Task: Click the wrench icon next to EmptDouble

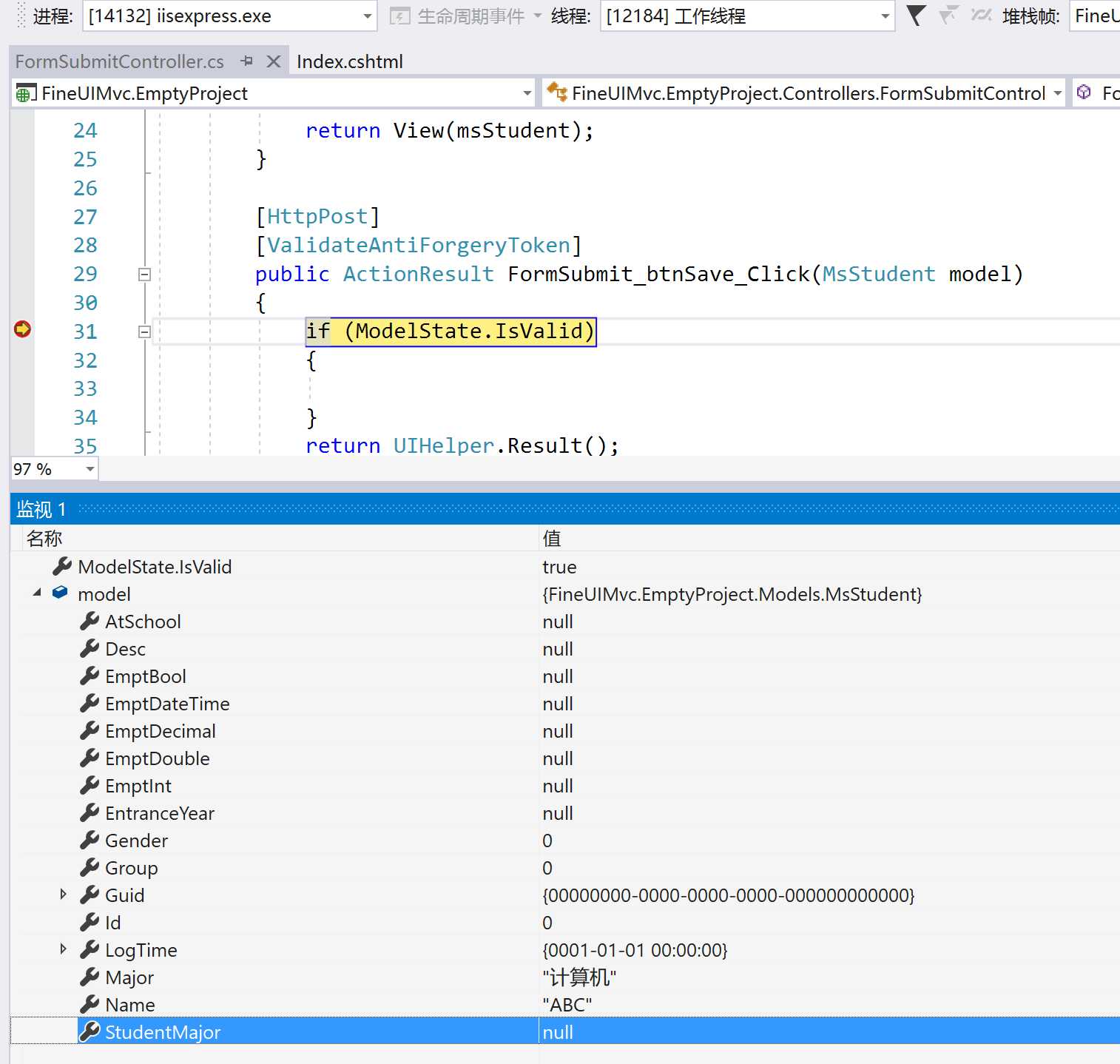Action: [90, 758]
